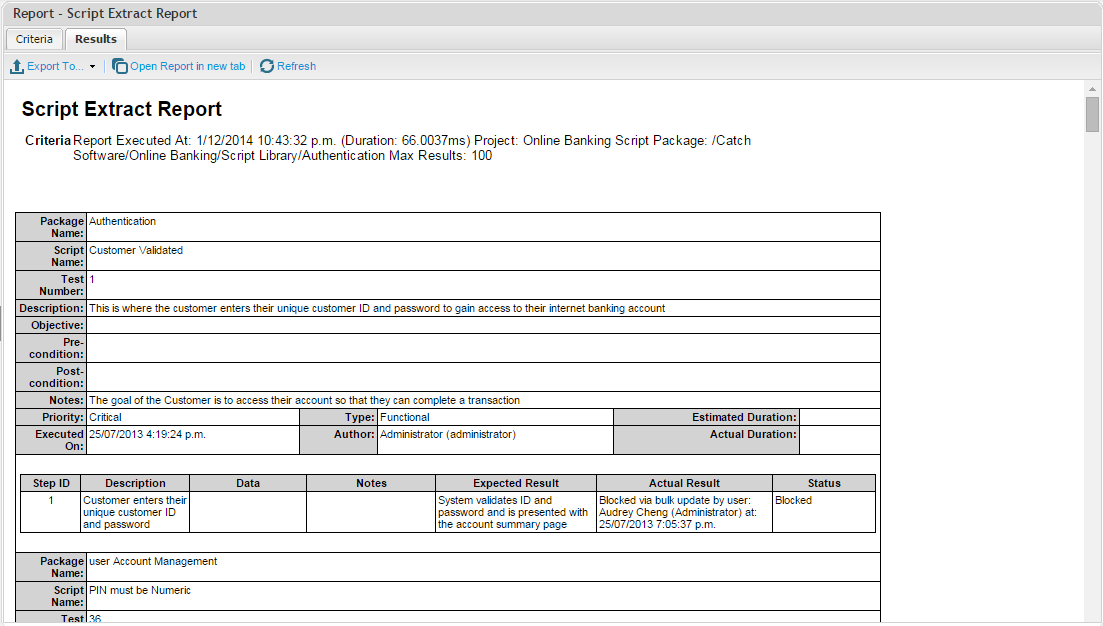This screenshot has width=1103, height=626.
Task: Click the Actual Result column header
Action: click(x=684, y=483)
